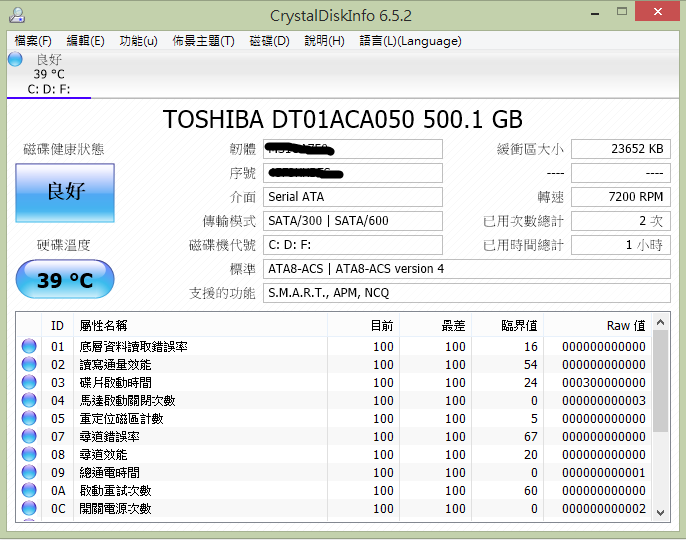Select the 底層資料讀取錯誤率 row
686x540 pixels.
point(334,347)
